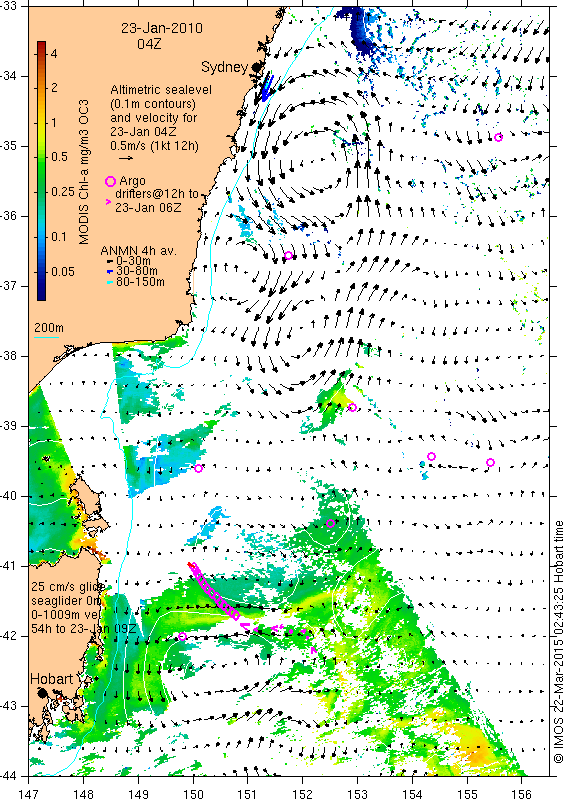570x800 pixels.
Task: Click the 147 longitude axis label
Action: click(x=28, y=794)
